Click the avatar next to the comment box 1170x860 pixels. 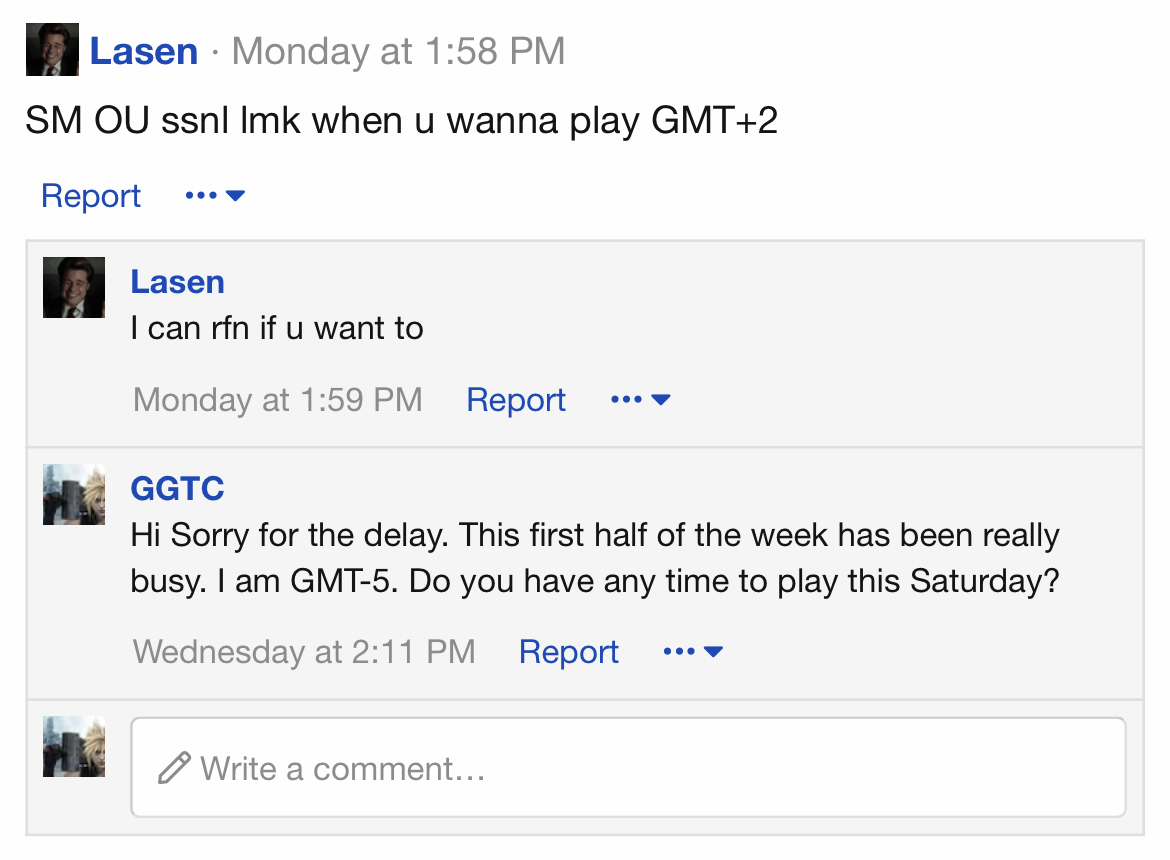[74, 747]
